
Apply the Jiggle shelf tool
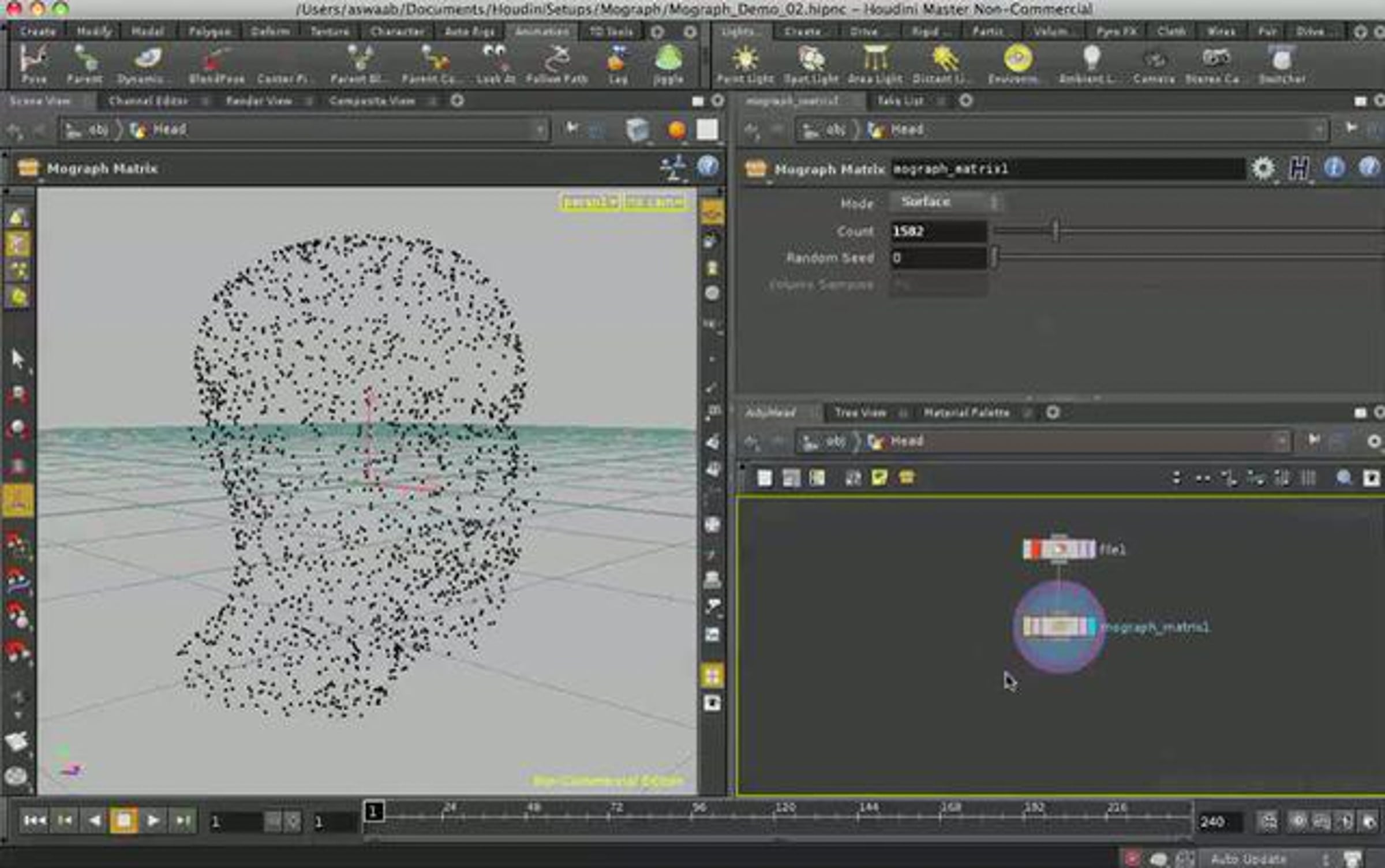pos(669,65)
